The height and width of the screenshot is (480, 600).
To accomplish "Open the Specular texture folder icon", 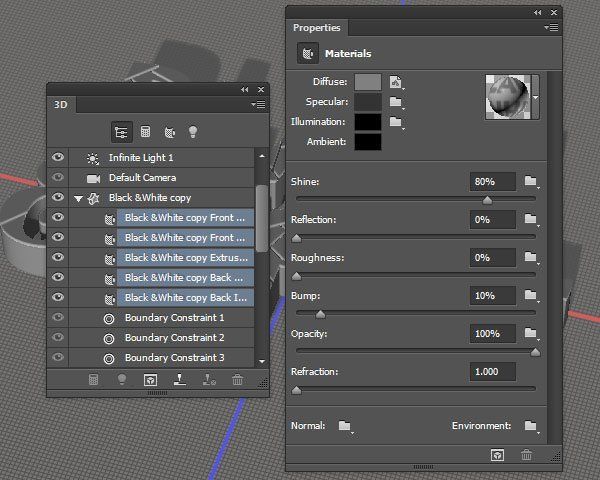I will [x=396, y=102].
